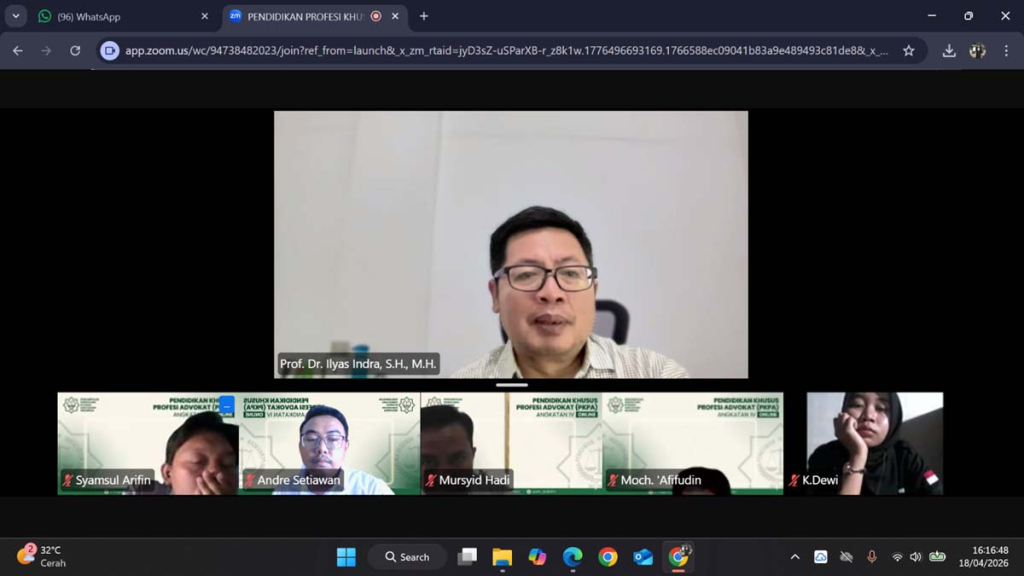
Task: Open Task View on the taskbar
Action: tap(467, 557)
